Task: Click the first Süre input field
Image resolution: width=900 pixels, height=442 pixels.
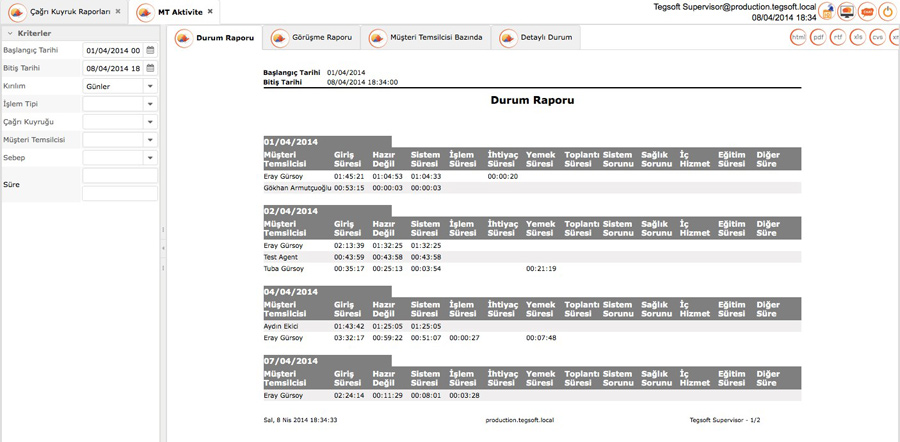Action: point(120,176)
